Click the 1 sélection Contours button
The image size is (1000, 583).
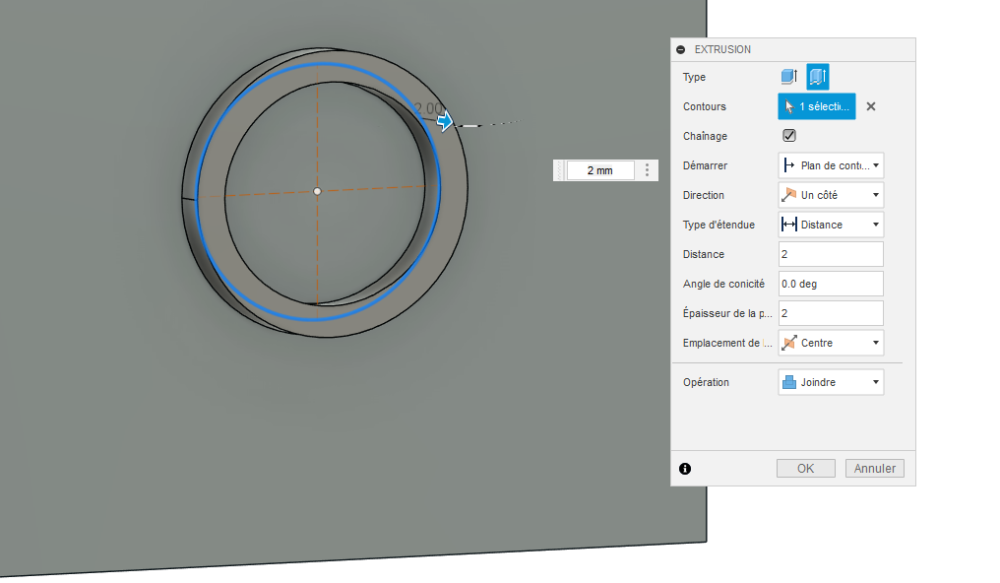tap(816, 107)
